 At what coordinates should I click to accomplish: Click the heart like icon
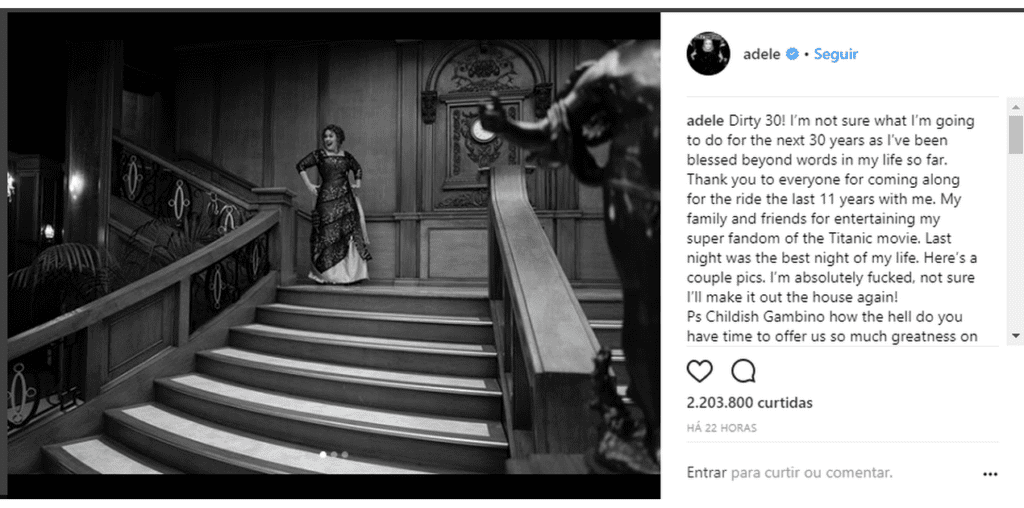(699, 371)
